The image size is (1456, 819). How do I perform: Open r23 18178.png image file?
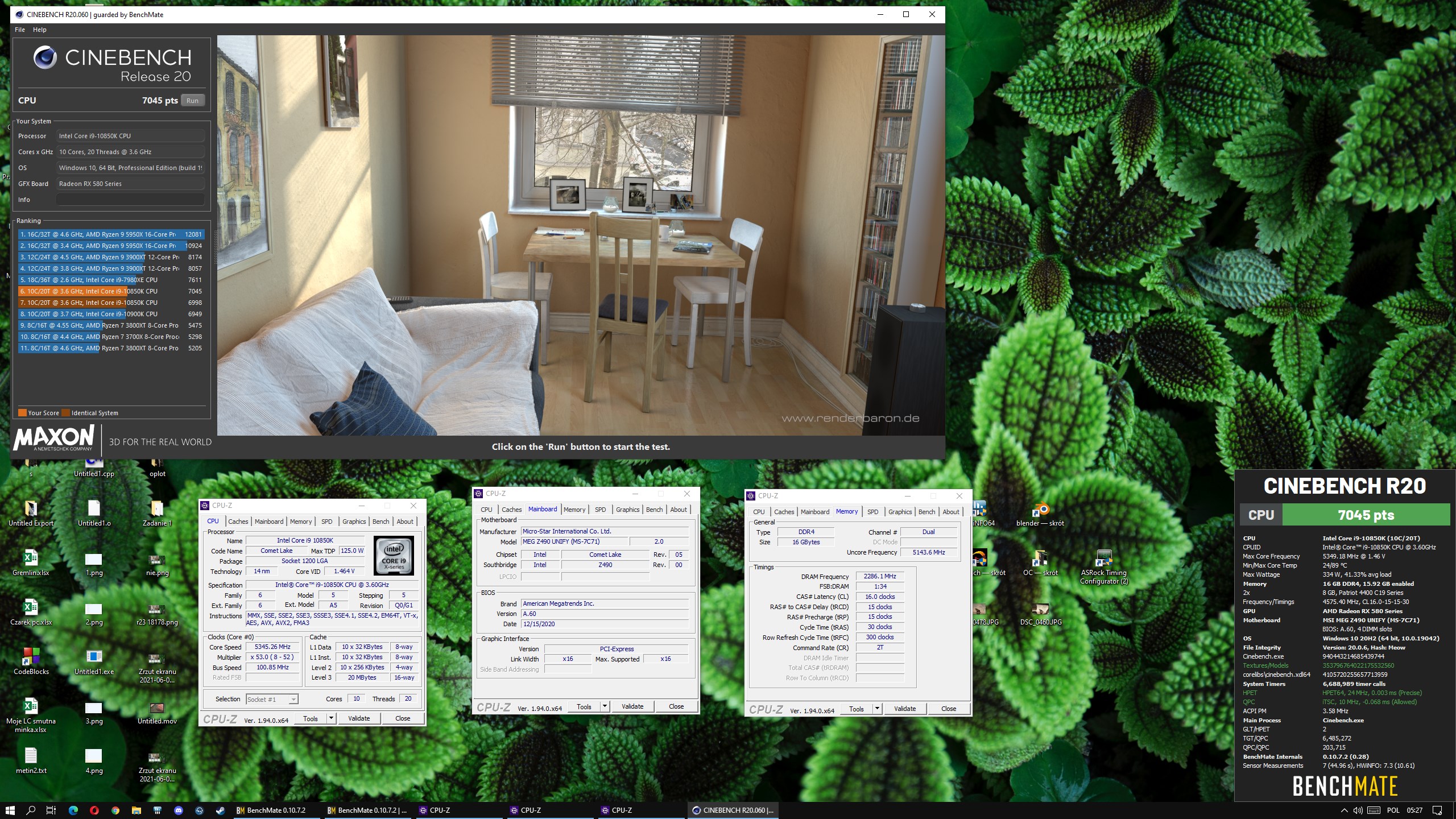[x=157, y=613]
